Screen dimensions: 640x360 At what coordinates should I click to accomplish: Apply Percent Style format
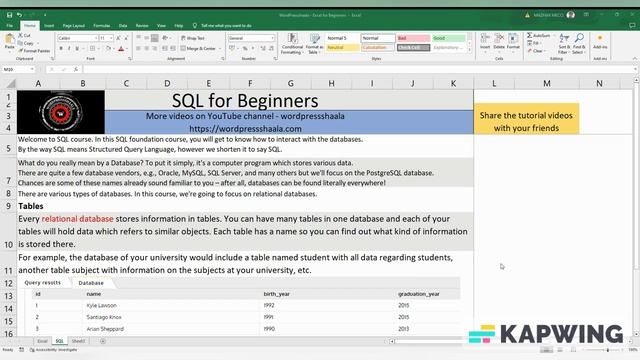(x=245, y=49)
